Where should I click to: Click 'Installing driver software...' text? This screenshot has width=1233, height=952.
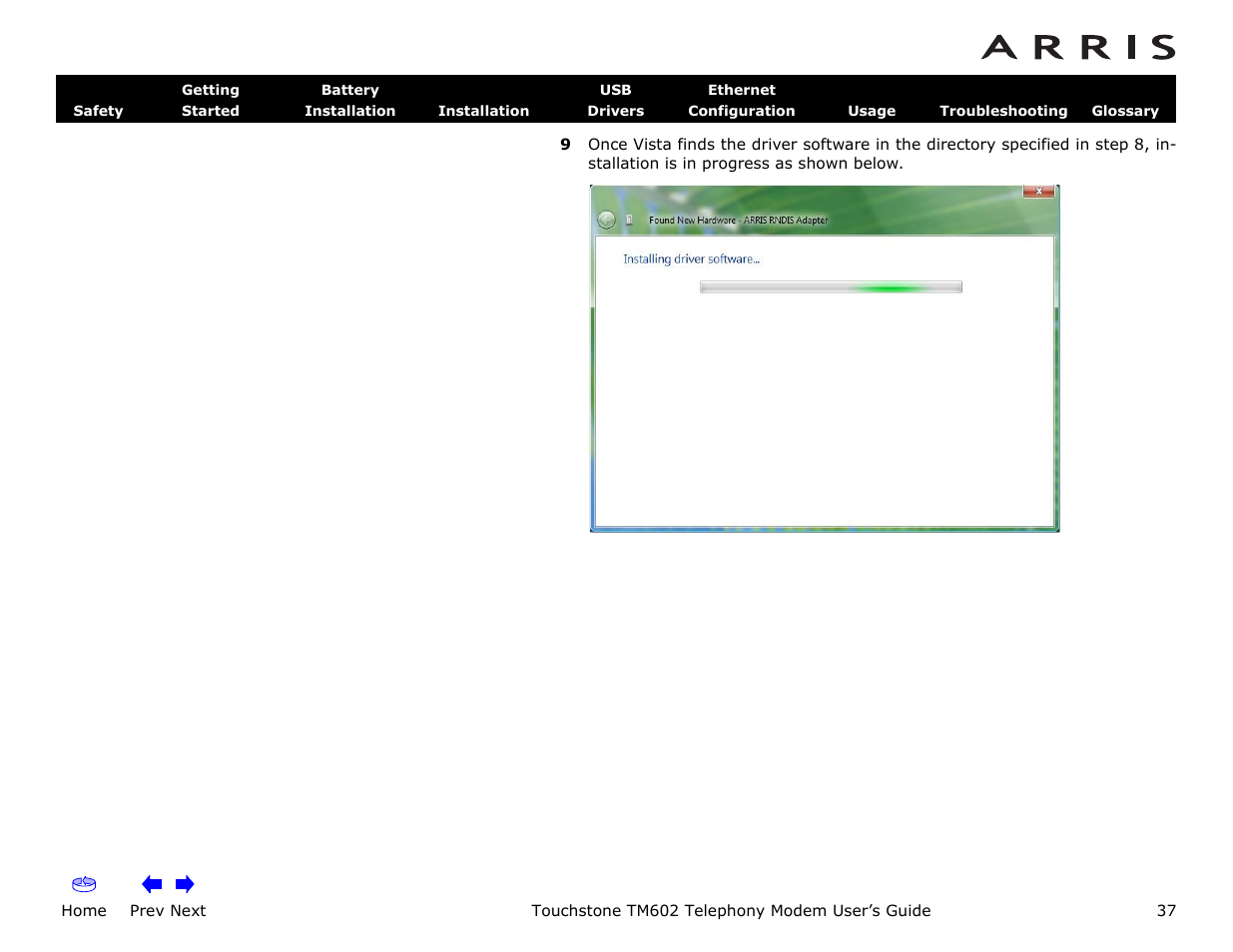pyautogui.click(x=692, y=258)
